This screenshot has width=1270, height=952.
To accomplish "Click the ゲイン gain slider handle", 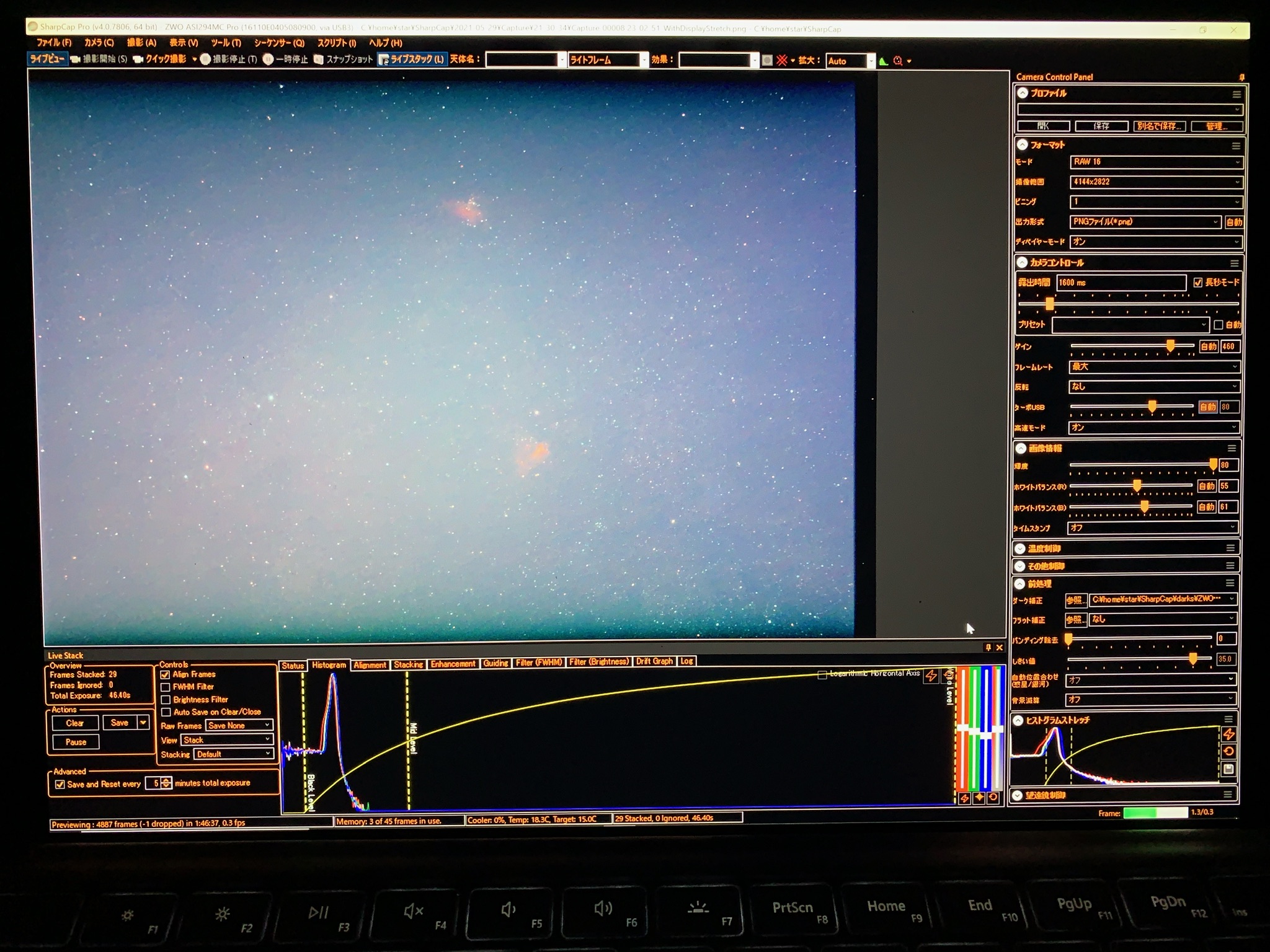I will pos(1170,346).
